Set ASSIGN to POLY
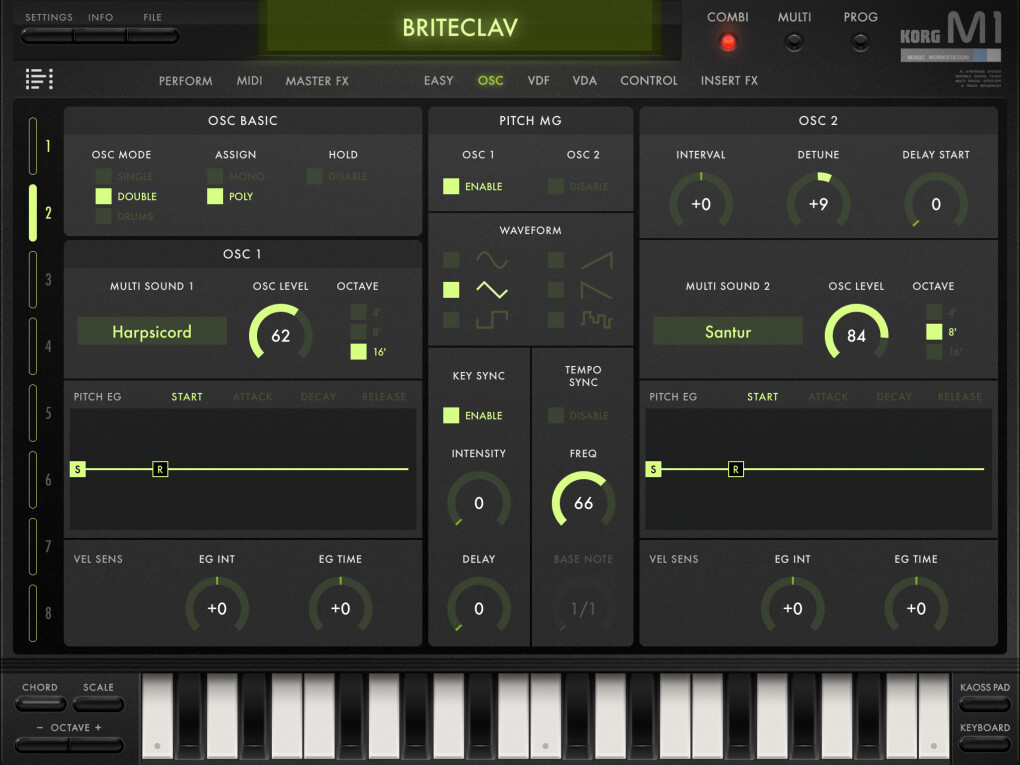Viewport: 1020px width, 765px height. 215,196
